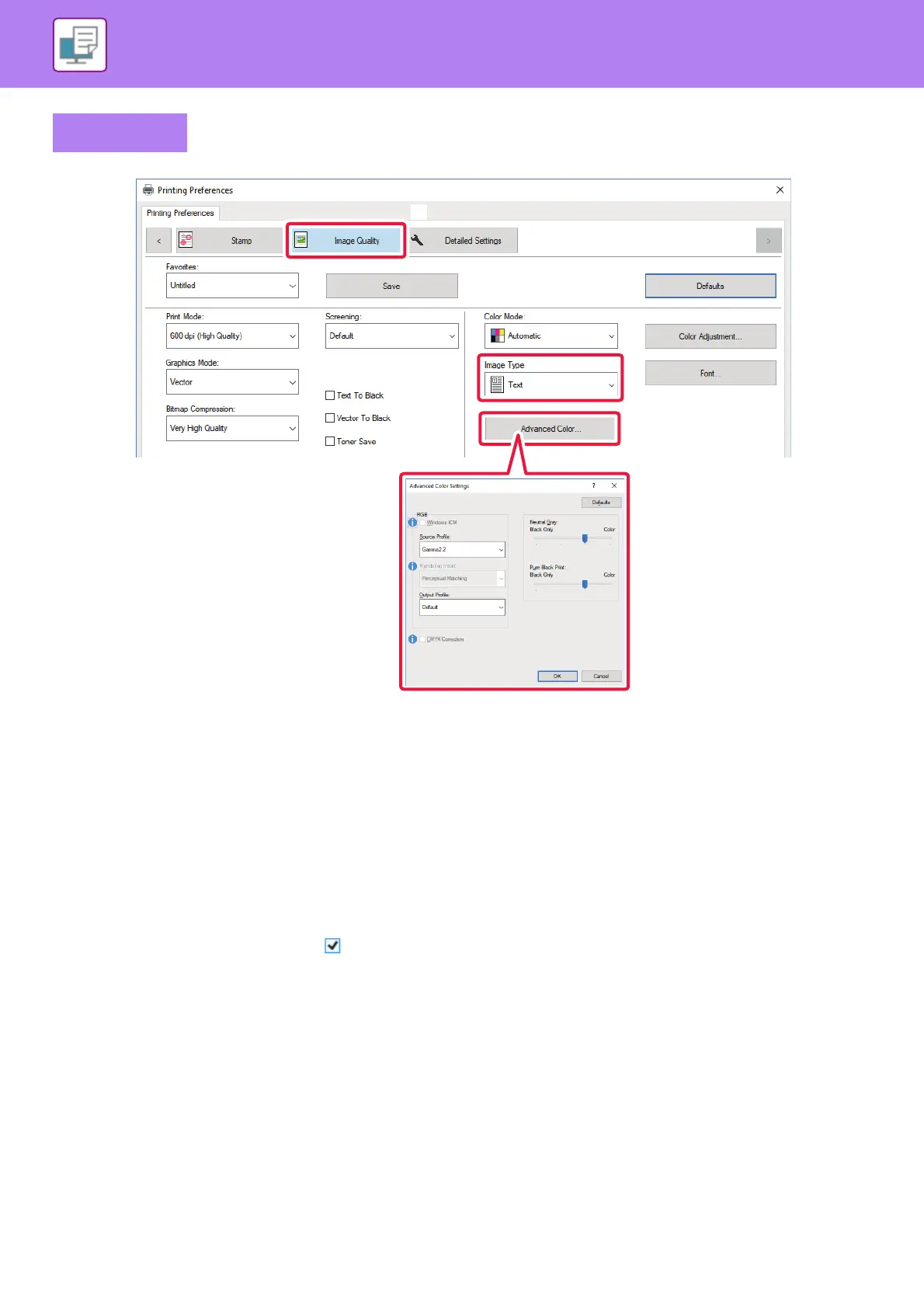Click the info icon beside Windows ICM
The width and height of the screenshot is (924, 1308).
(412, 523)
